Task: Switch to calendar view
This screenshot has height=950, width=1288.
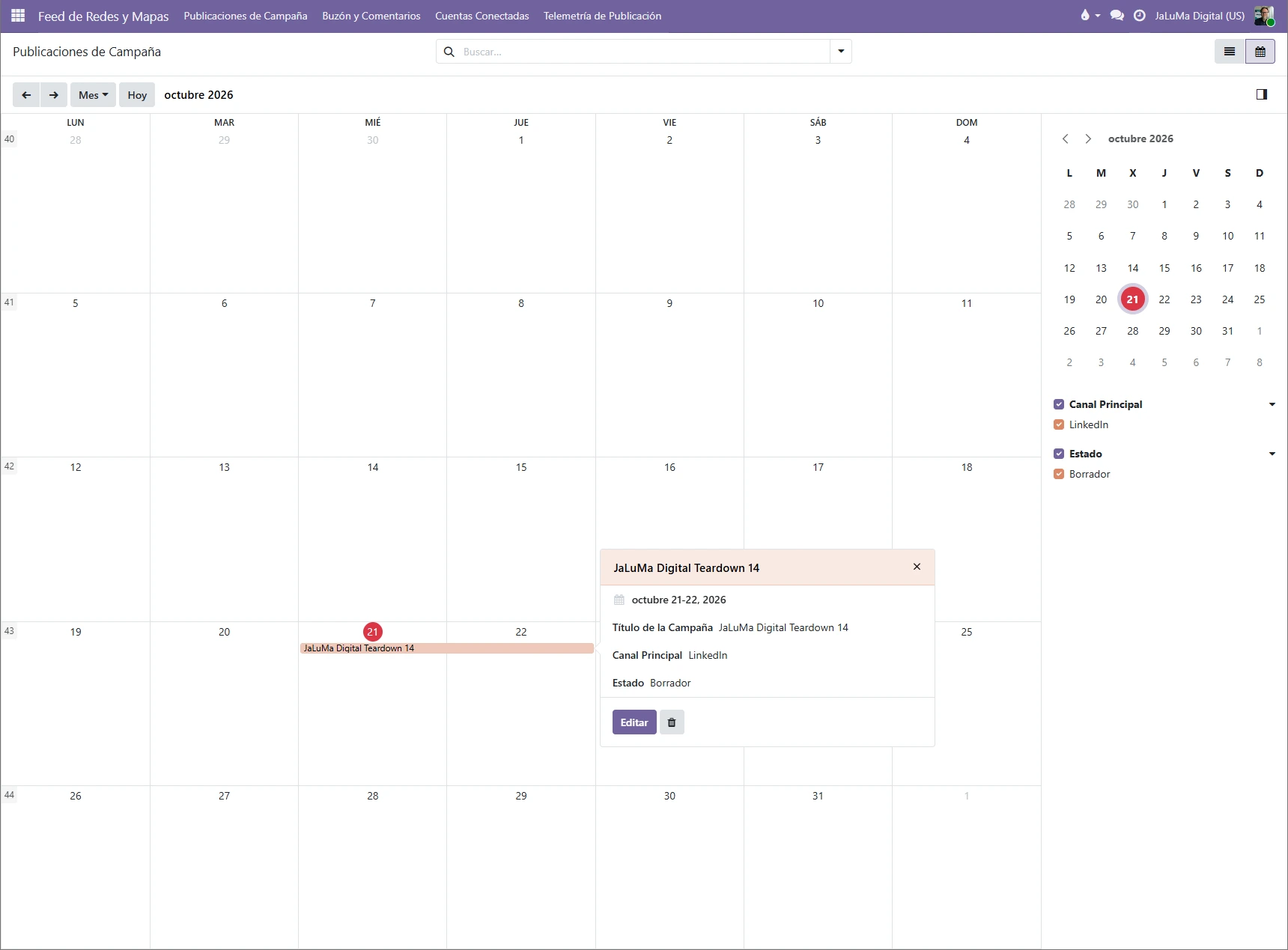Action: click(x=1260, y=52)
